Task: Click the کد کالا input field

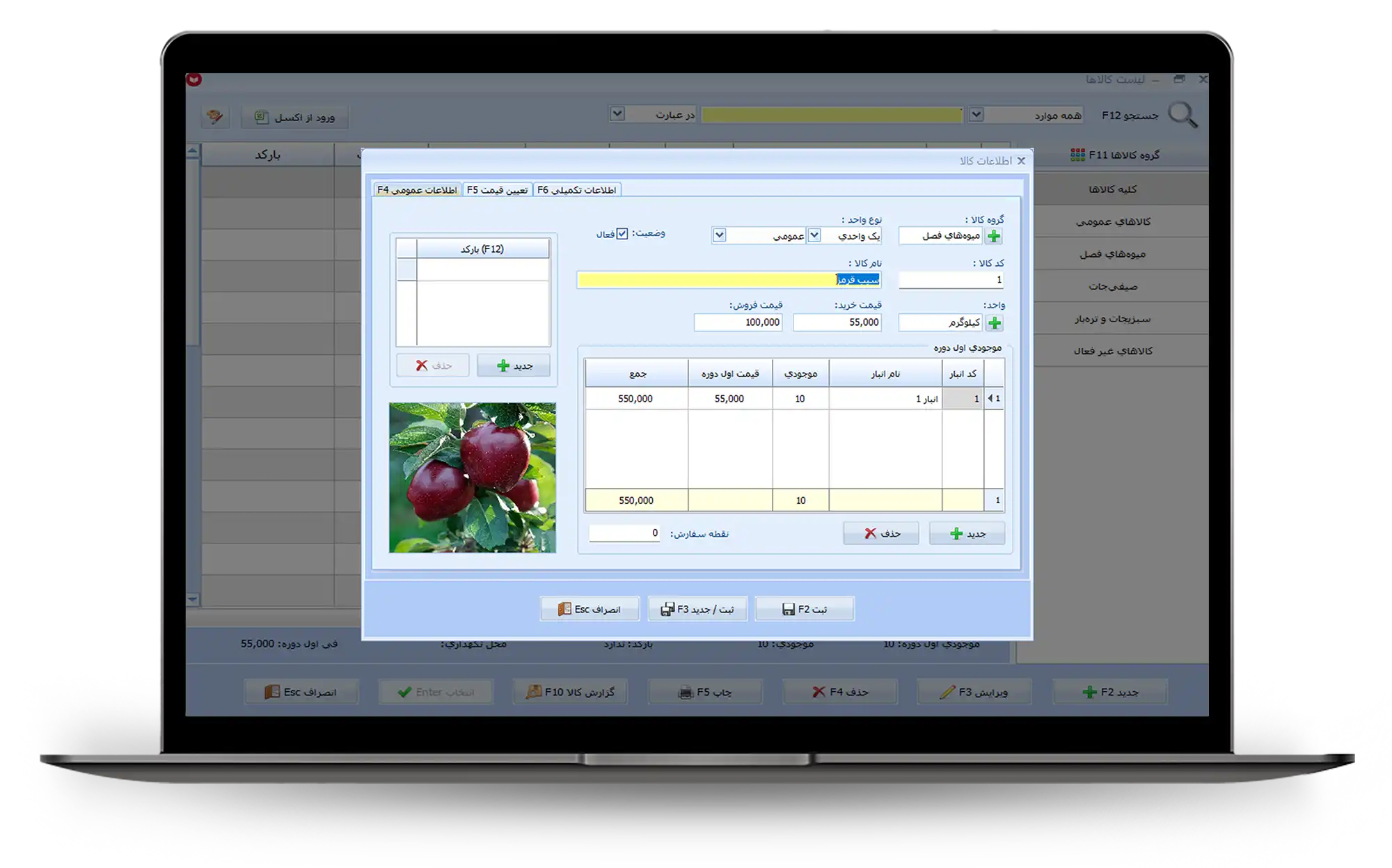Action: point(951,280)
